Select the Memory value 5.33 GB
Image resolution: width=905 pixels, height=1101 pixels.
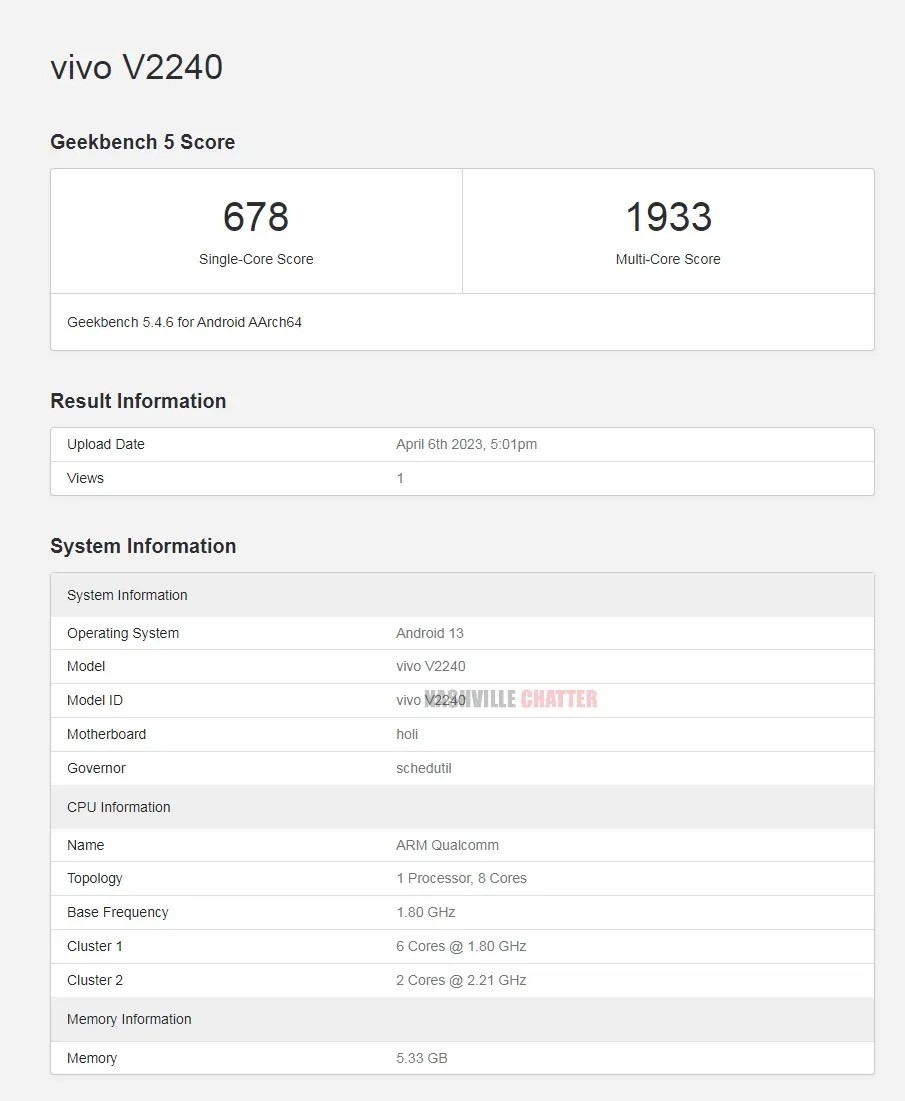[x=421, y=1058]
